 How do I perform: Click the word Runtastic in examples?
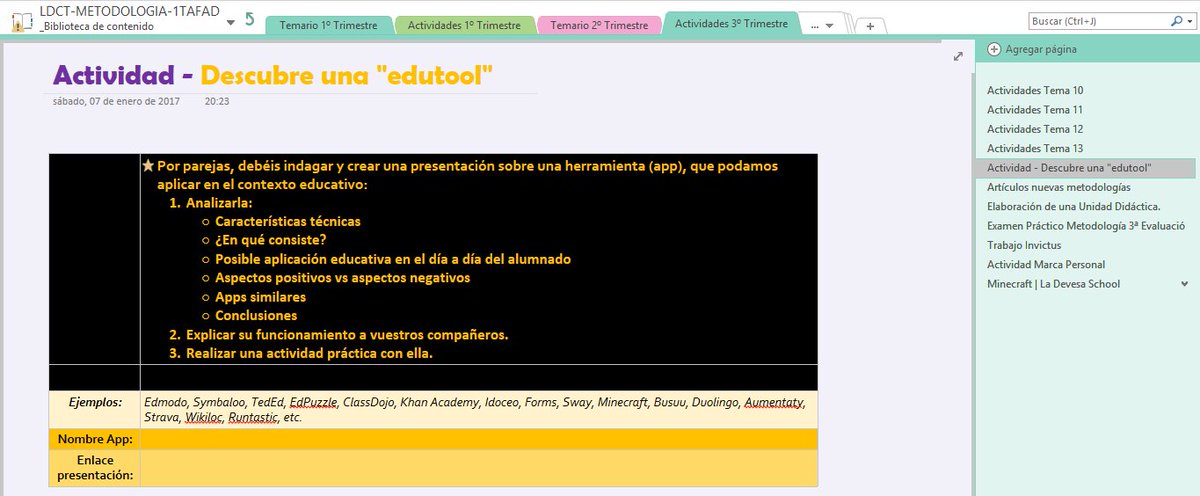click(251, 417)
